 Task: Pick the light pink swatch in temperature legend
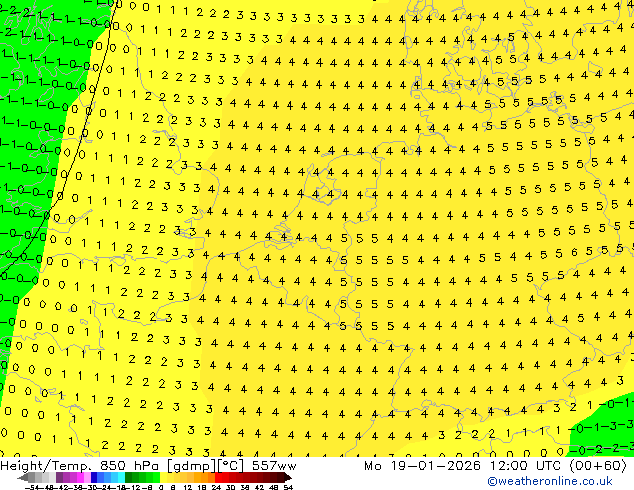(x=87, y=477)
